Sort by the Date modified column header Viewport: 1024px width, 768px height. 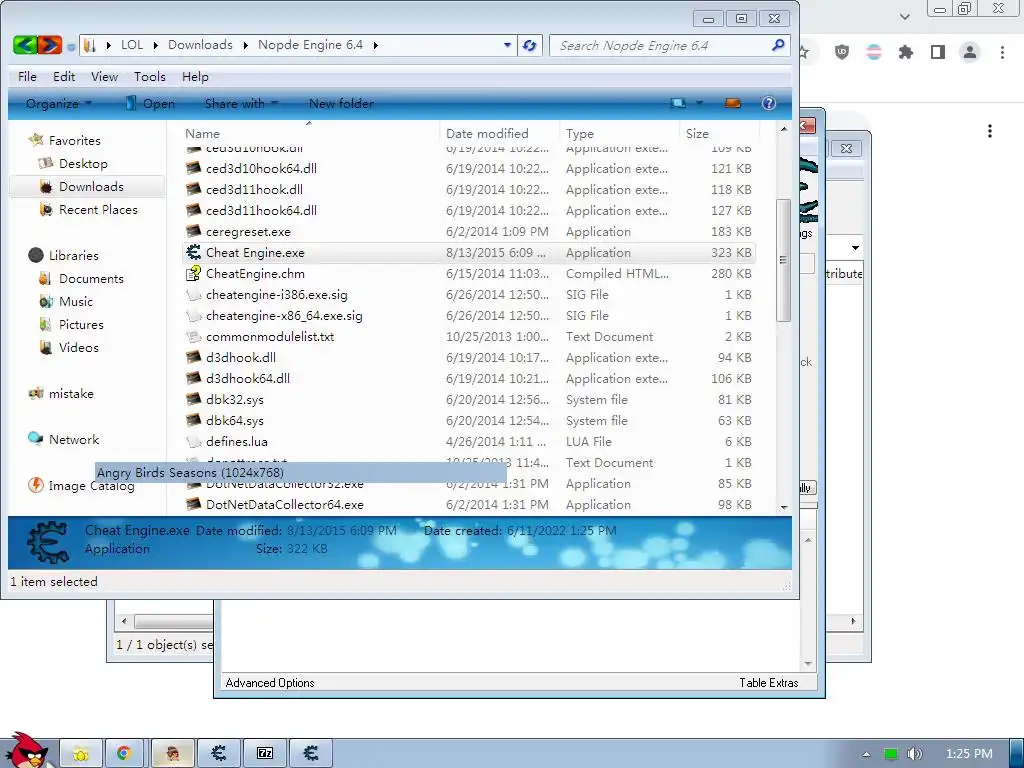pos(500,133)
